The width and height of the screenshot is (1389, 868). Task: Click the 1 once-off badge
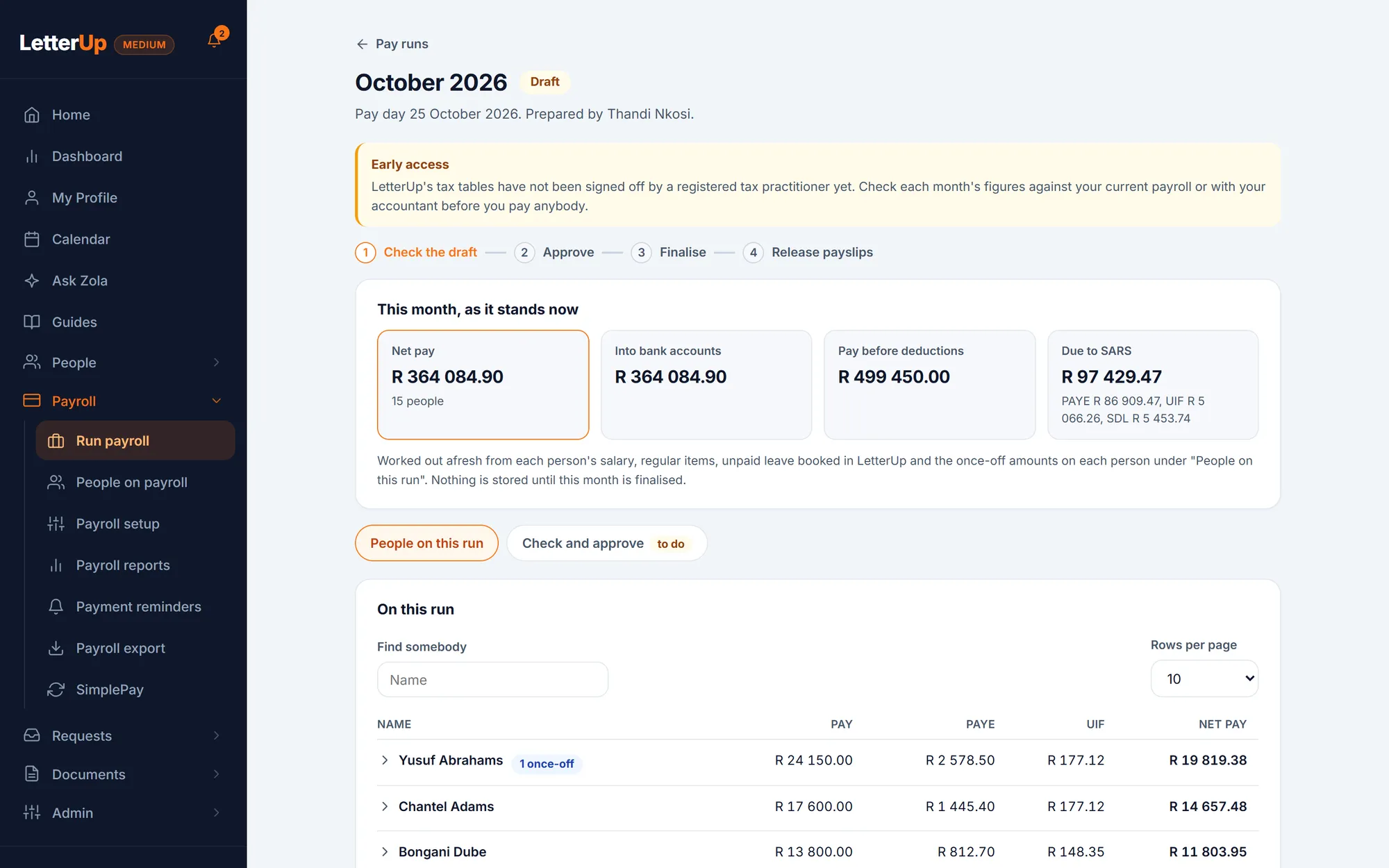547,764
